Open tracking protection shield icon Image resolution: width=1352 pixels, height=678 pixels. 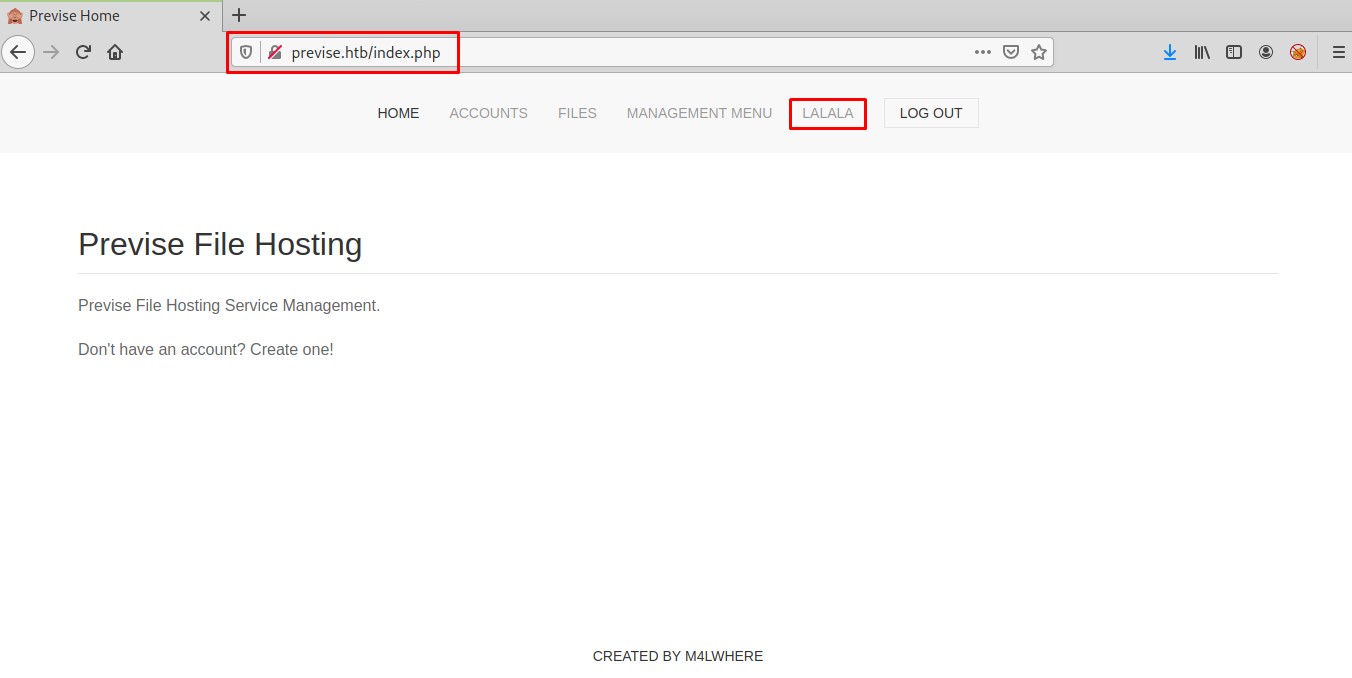coord(246,52)
